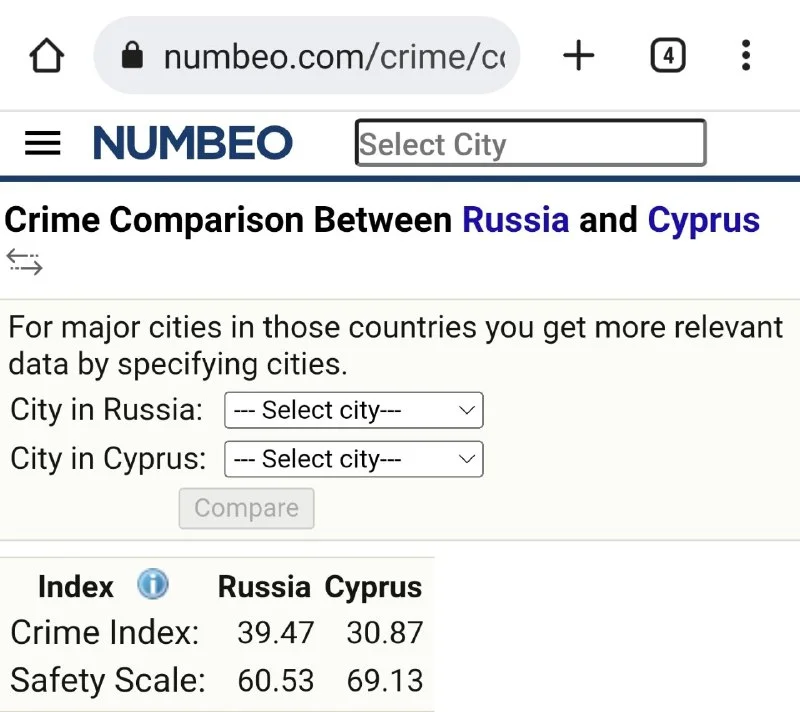
Task: Click the Cyprus Crime Index value 30.87
Action: [x=385, y=633]
